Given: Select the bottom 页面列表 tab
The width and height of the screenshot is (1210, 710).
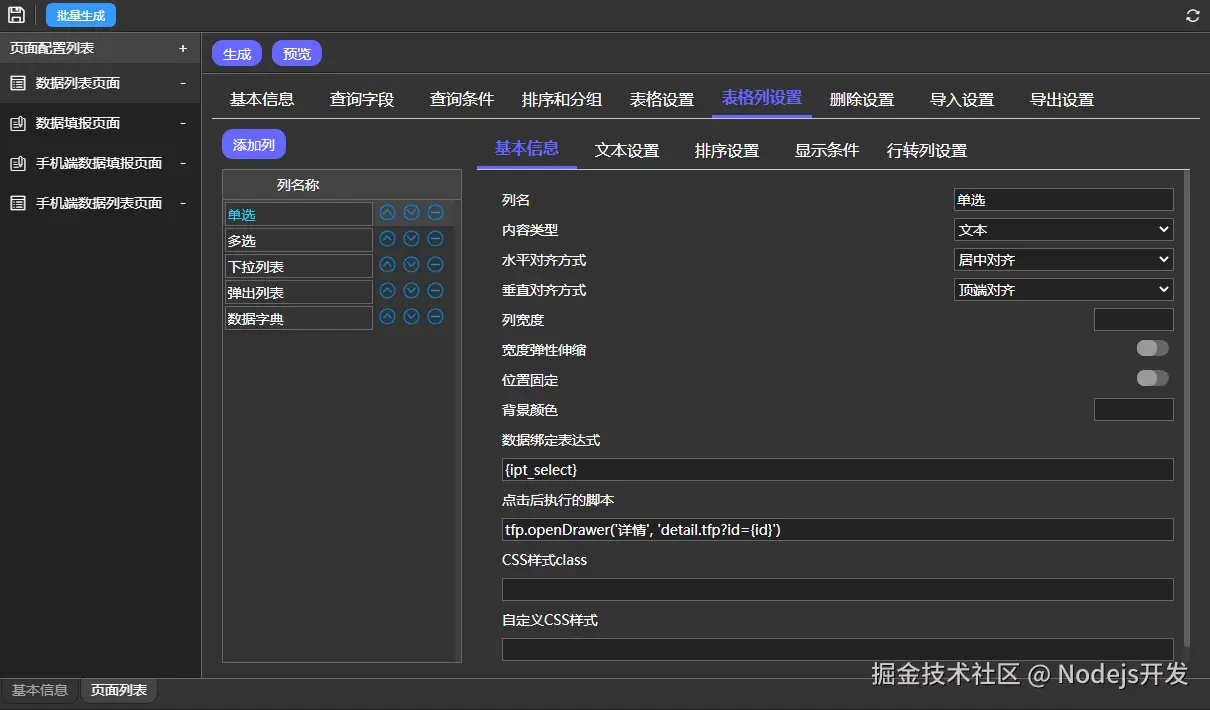Looking at the screenshot, I should tap(119, 690).
